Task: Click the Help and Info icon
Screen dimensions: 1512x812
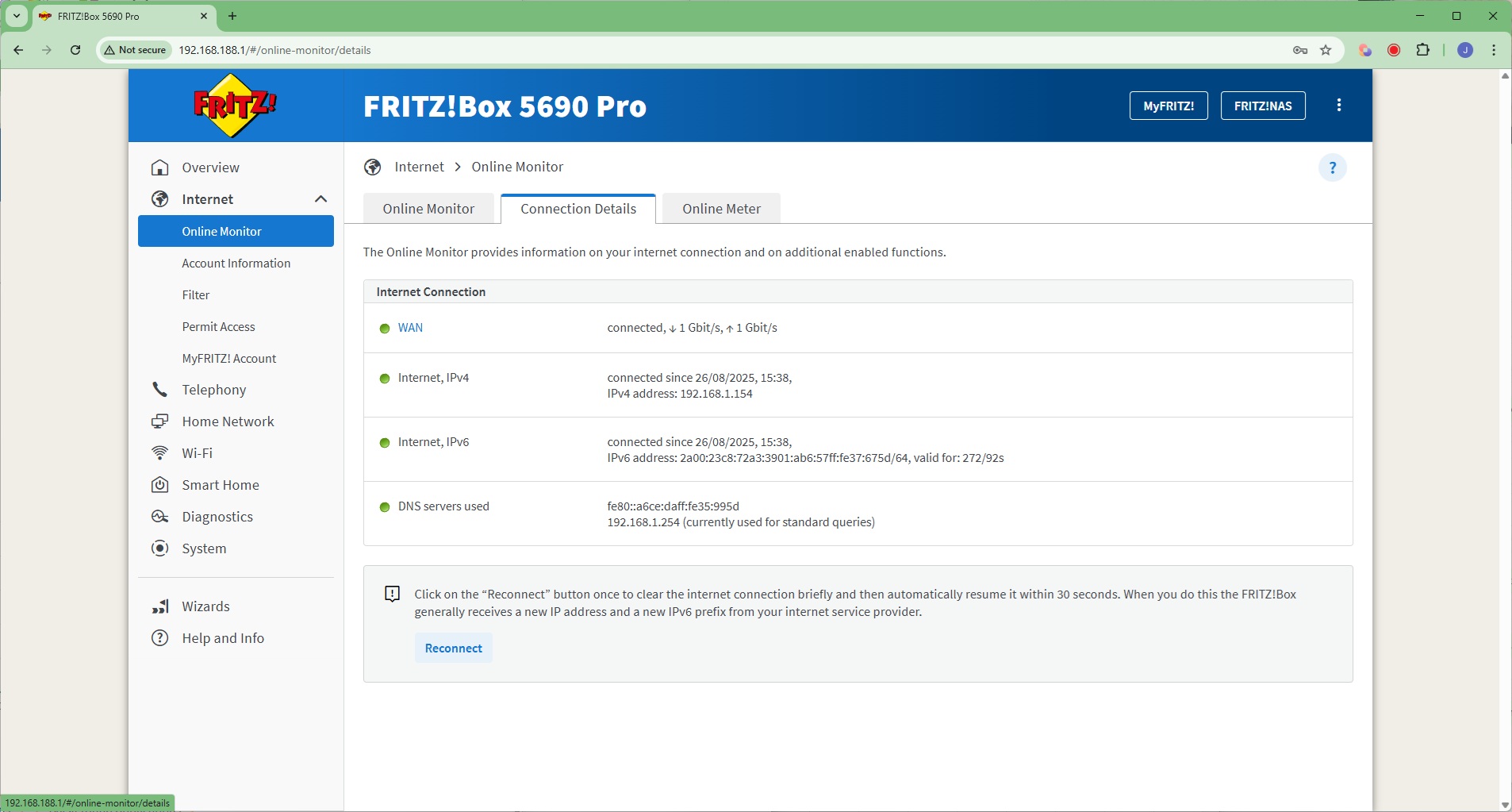Action: pos(160,638)
